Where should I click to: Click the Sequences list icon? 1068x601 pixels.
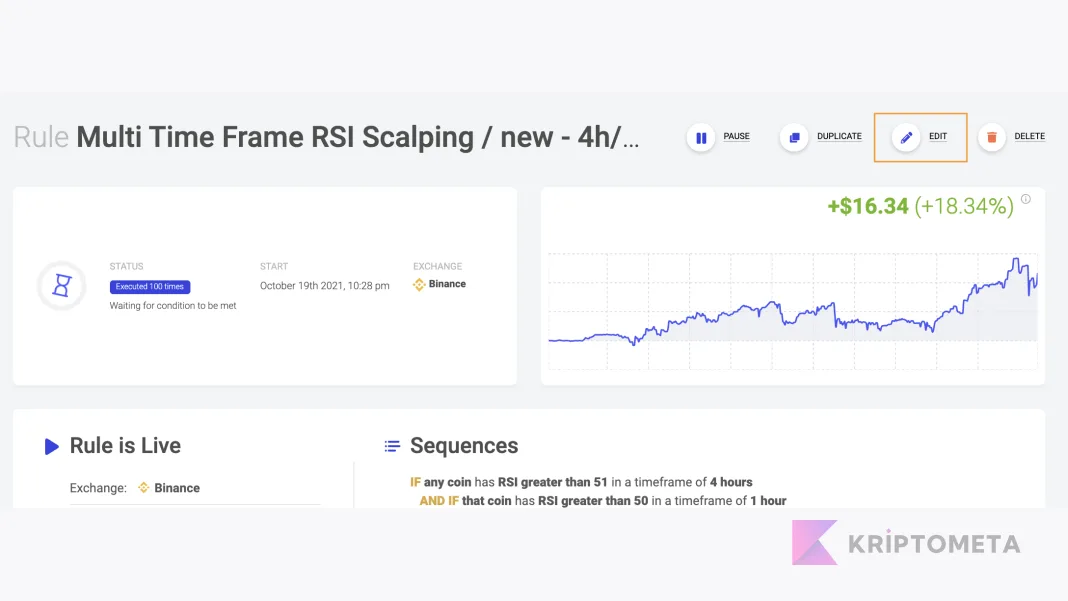(x=392, y=446)
